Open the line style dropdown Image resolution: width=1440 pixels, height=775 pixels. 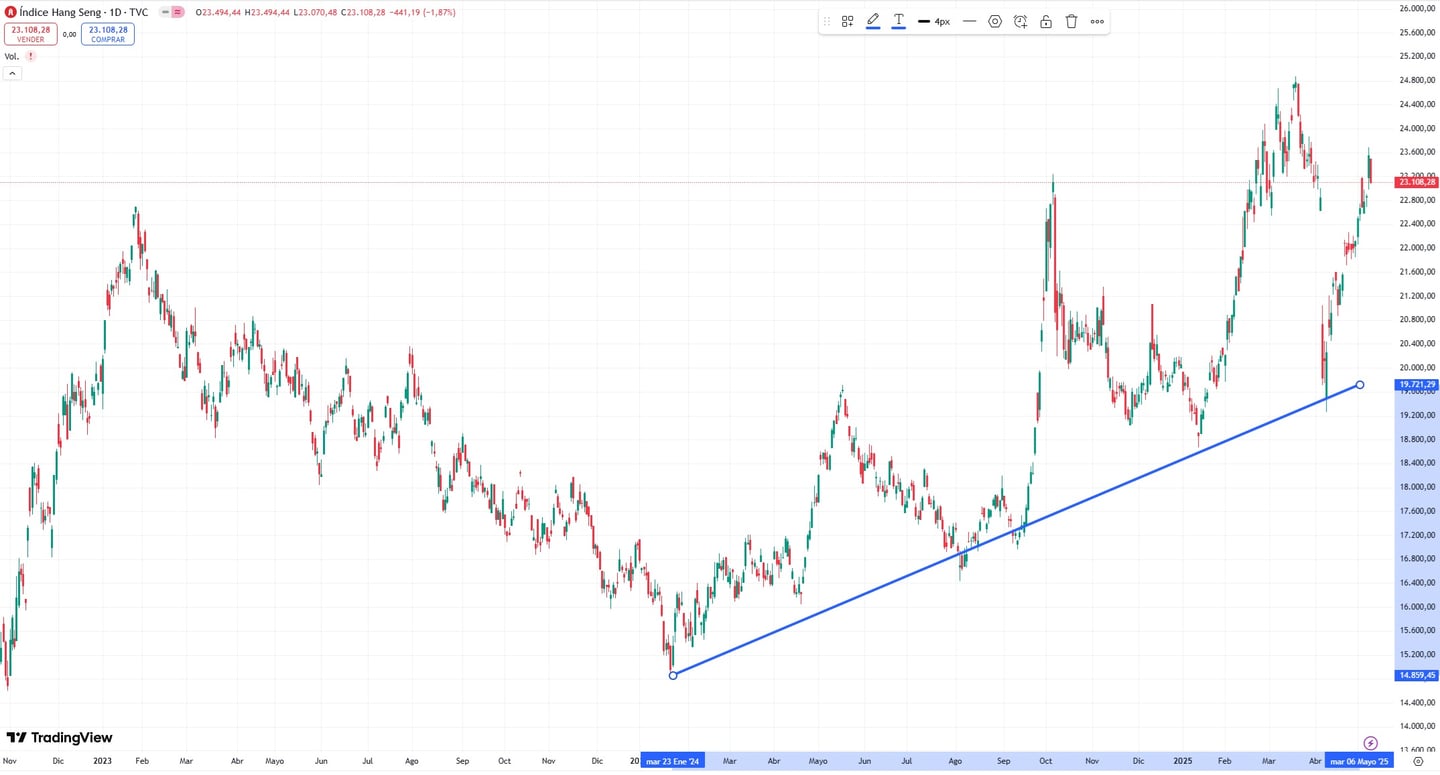(968, 21)
